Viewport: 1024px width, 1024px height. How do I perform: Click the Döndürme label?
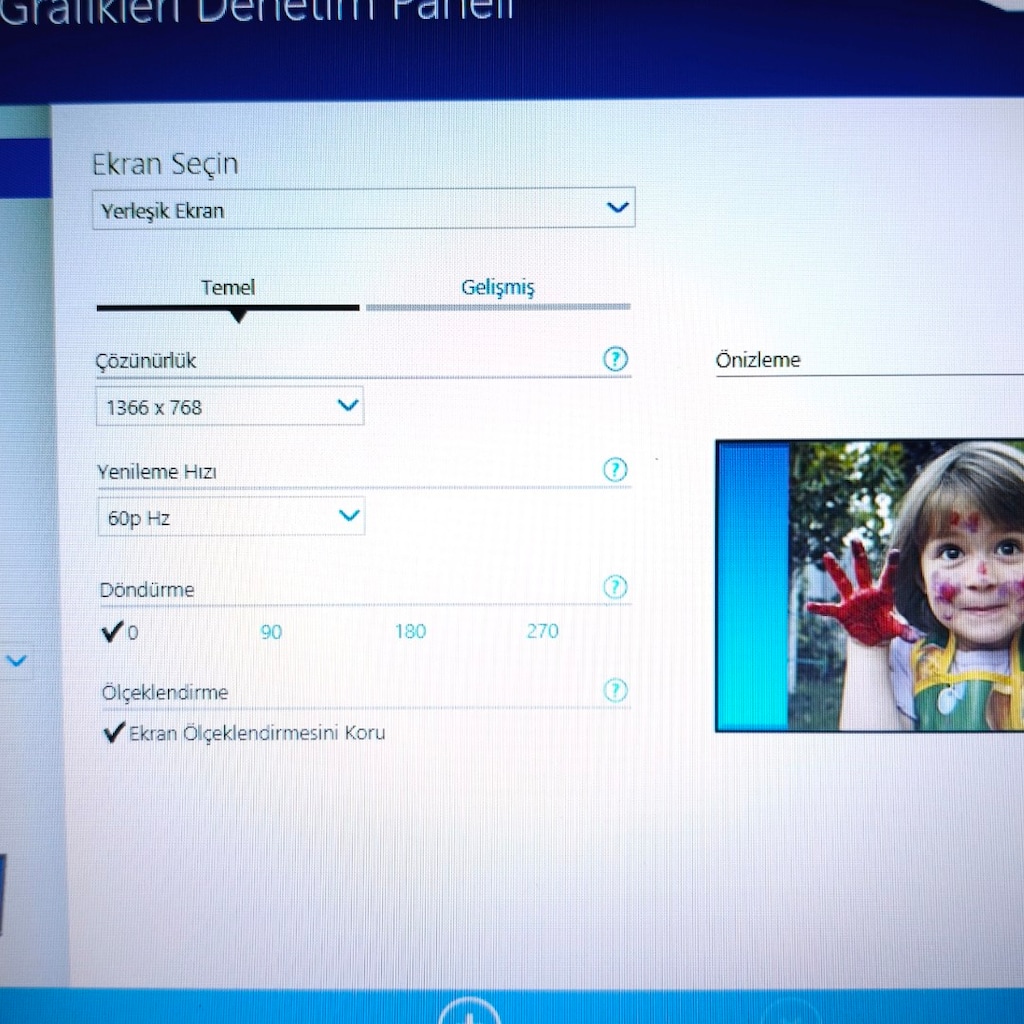(147, 590)
